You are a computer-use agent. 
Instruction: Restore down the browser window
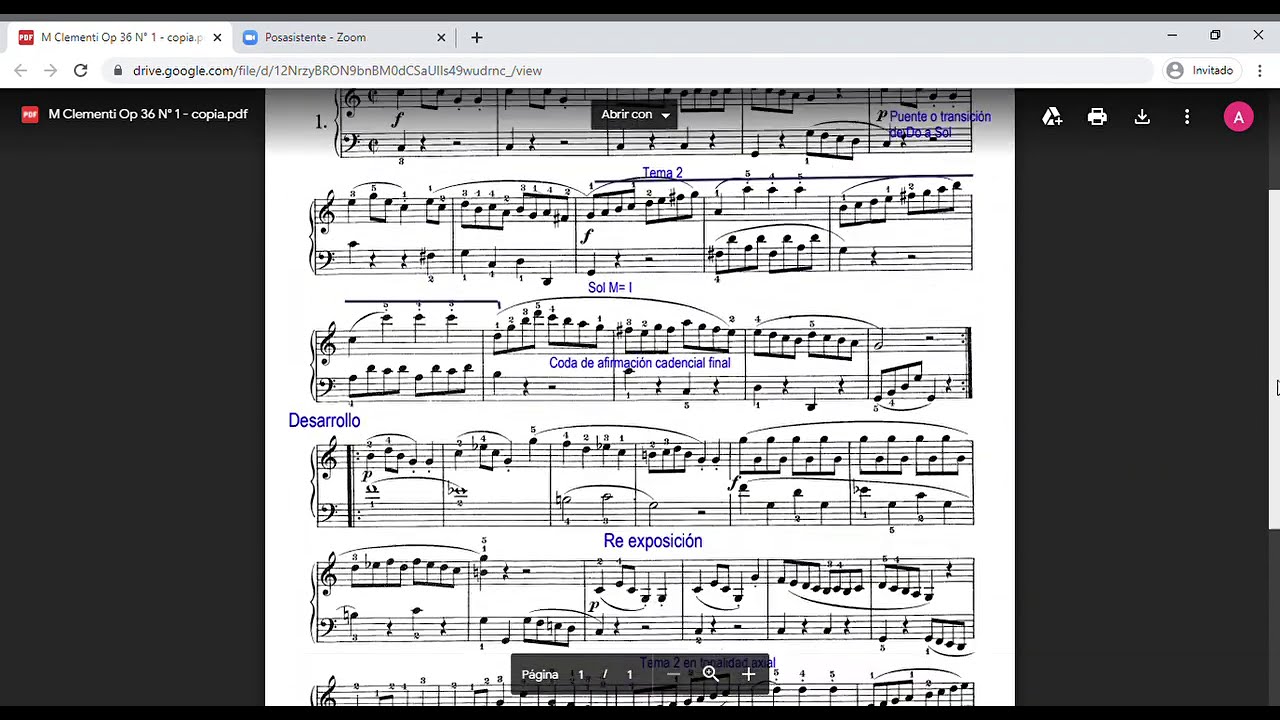(x=1215, y=35)
